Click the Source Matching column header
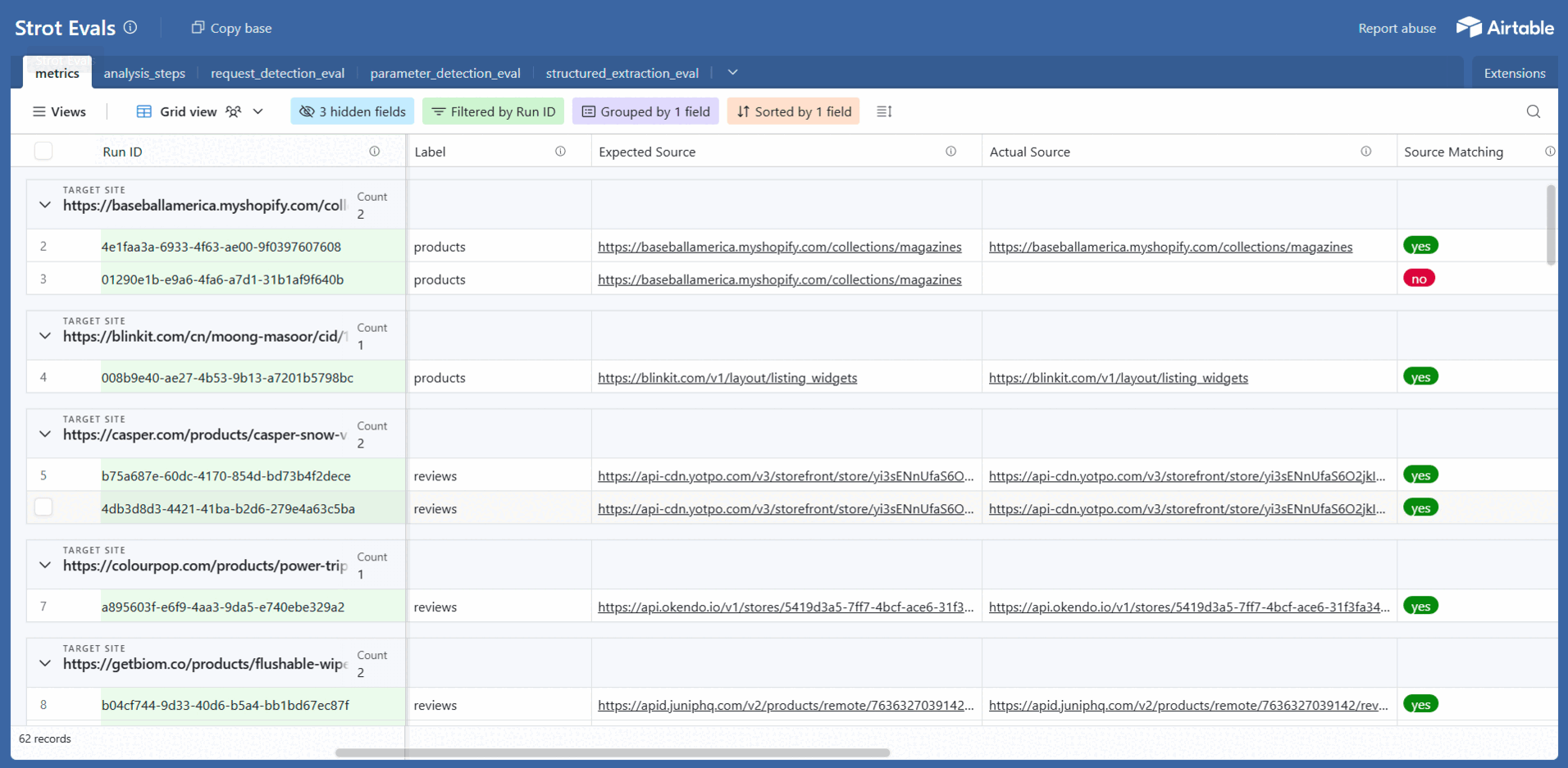This screenshot has width=1568, height=768. click(x=1477, y=151)
